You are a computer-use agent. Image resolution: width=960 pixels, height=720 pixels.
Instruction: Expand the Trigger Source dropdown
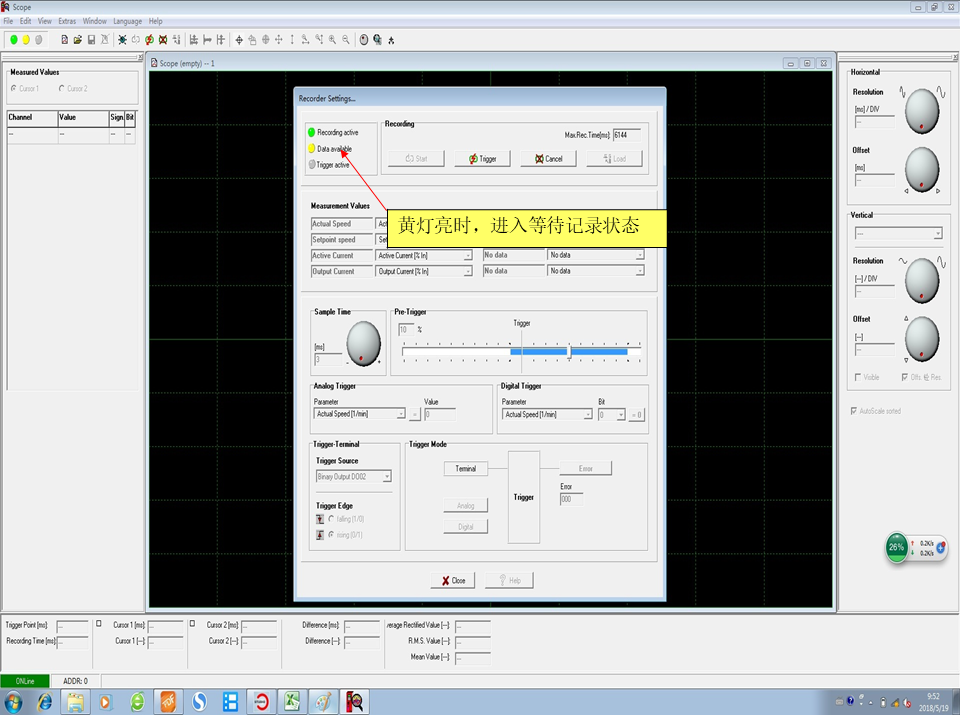387,477
